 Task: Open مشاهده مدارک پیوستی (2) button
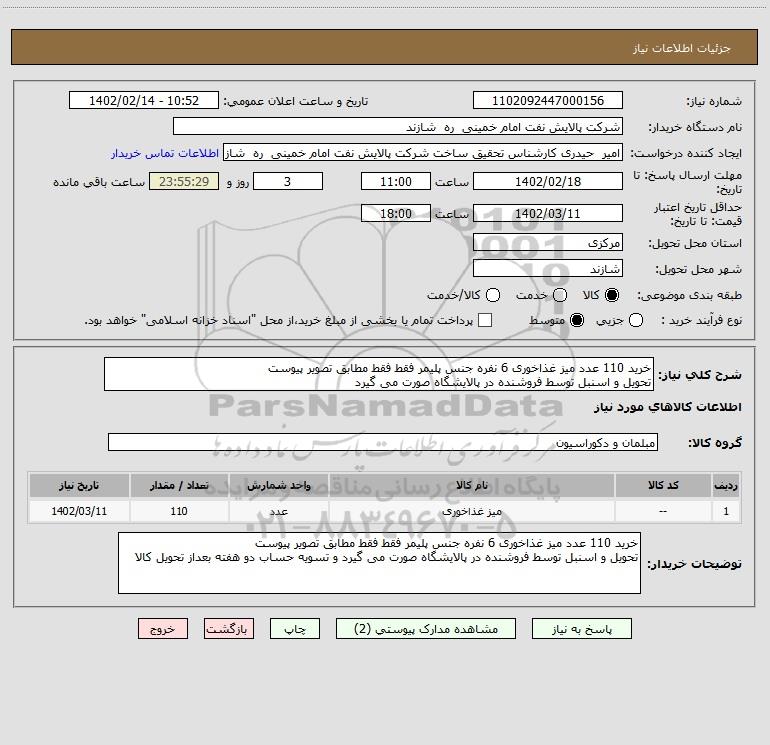(x=426, y=629)
